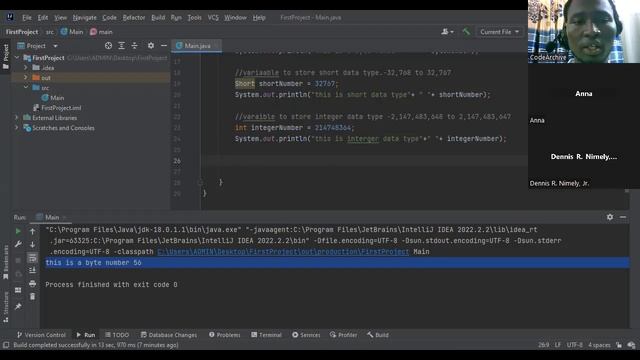Viewport: 640px width, 360px height.
Task: Rerun Main with the green play icon
Action: [18, 231]
